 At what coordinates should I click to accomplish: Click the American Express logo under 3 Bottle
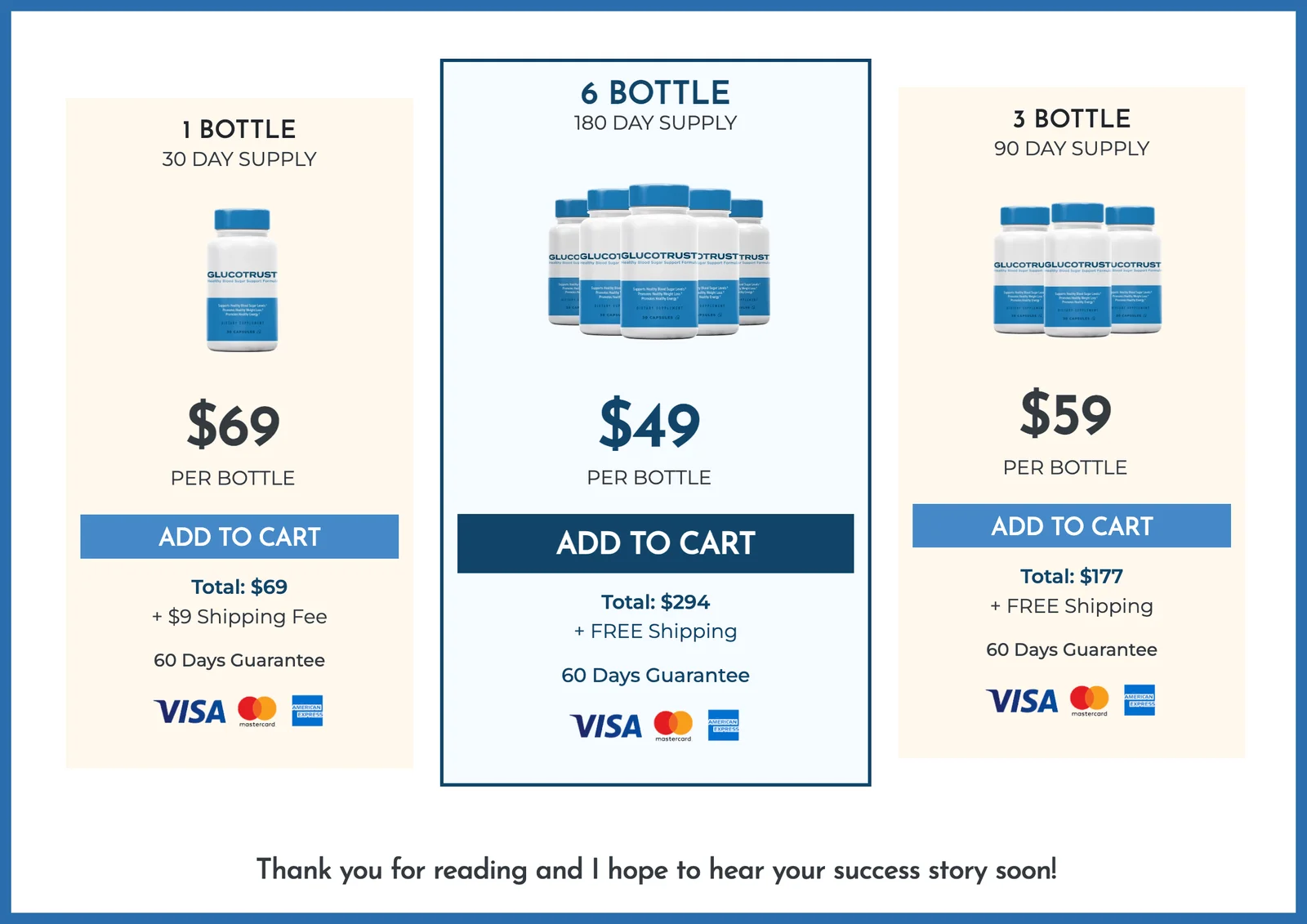(1140, 700)
